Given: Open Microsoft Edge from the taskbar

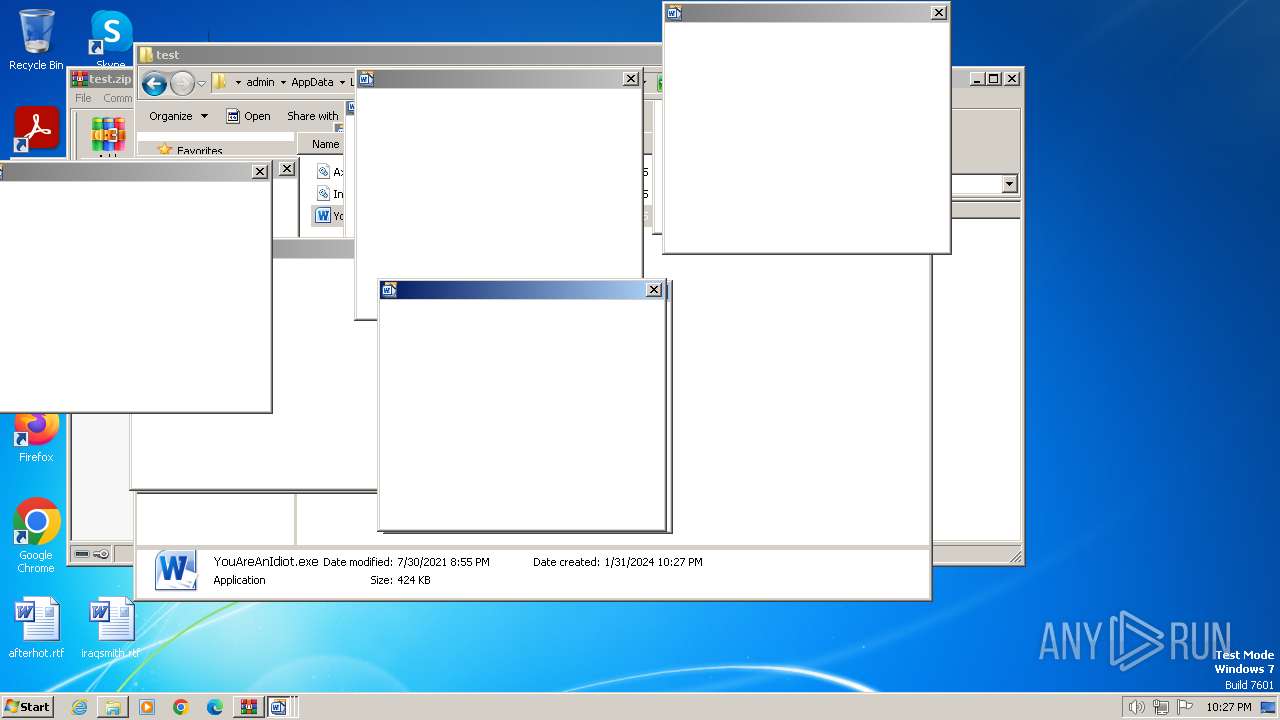Looking at the screenshot, I should tap(215, 707).
